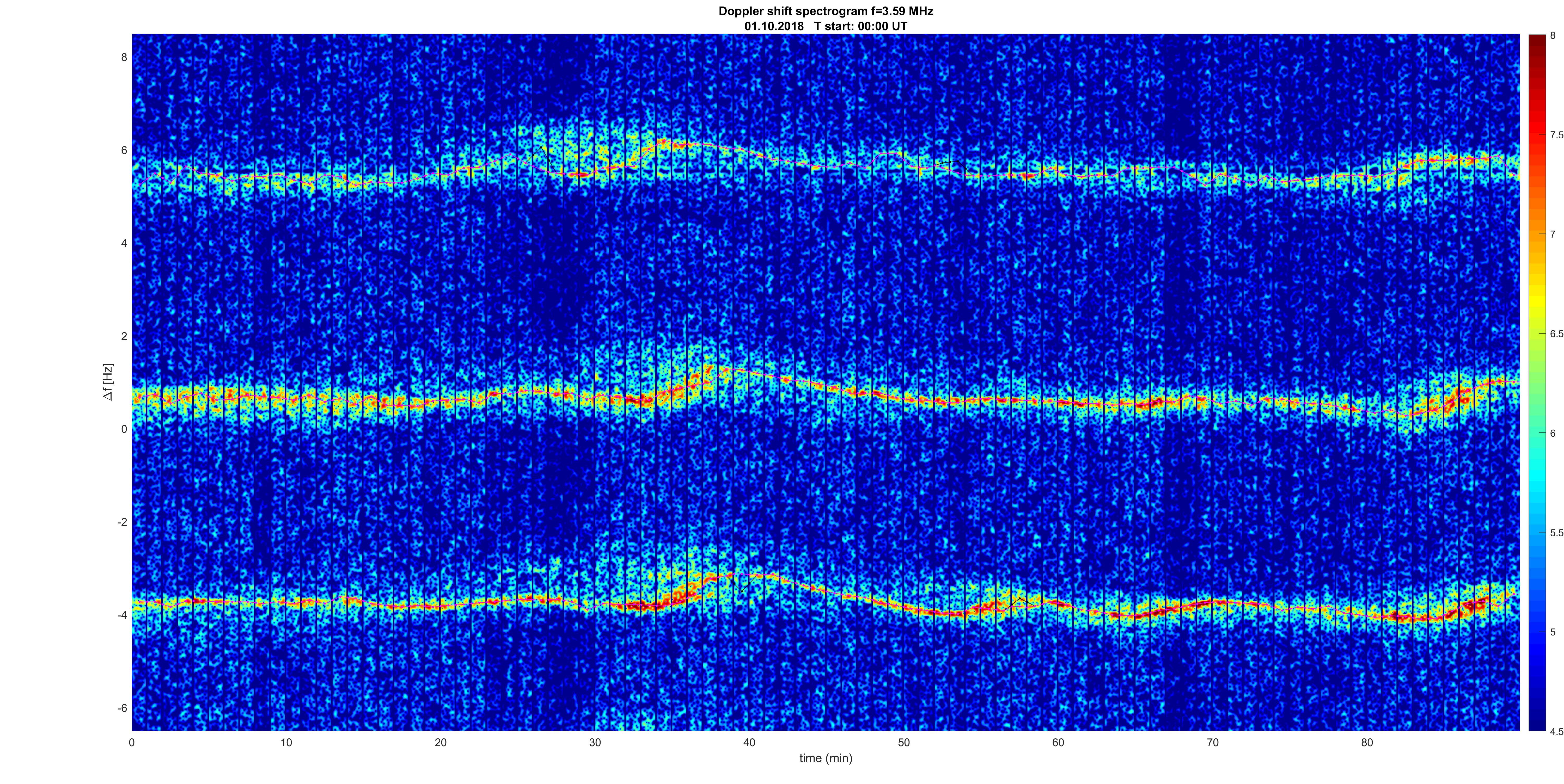This screenshot has height=784, width=1564.
Task: Click the x-axis tick label "10"
Action: 286,743
